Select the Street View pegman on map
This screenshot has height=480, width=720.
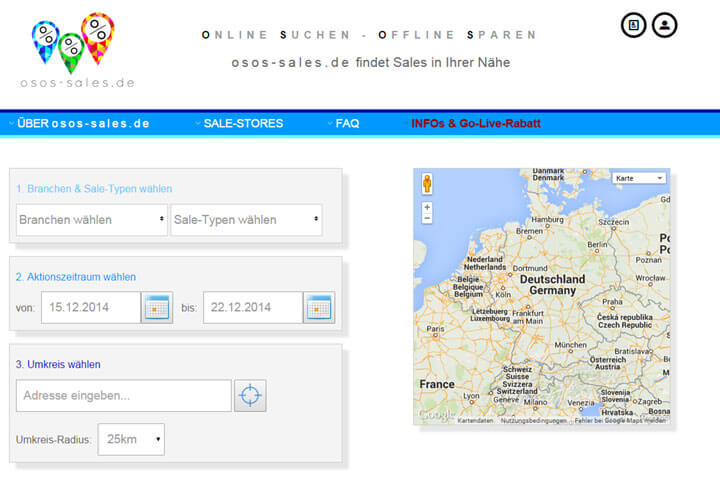(x=427, y=184)
